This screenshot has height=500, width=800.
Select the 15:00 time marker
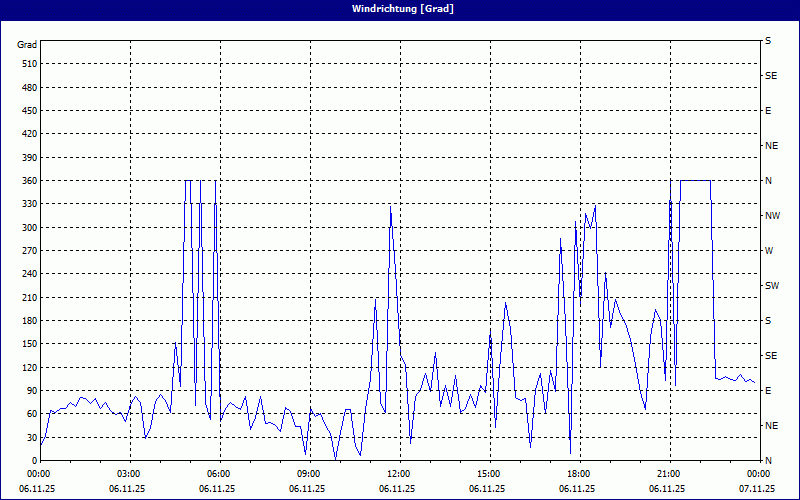pos(488,473)
